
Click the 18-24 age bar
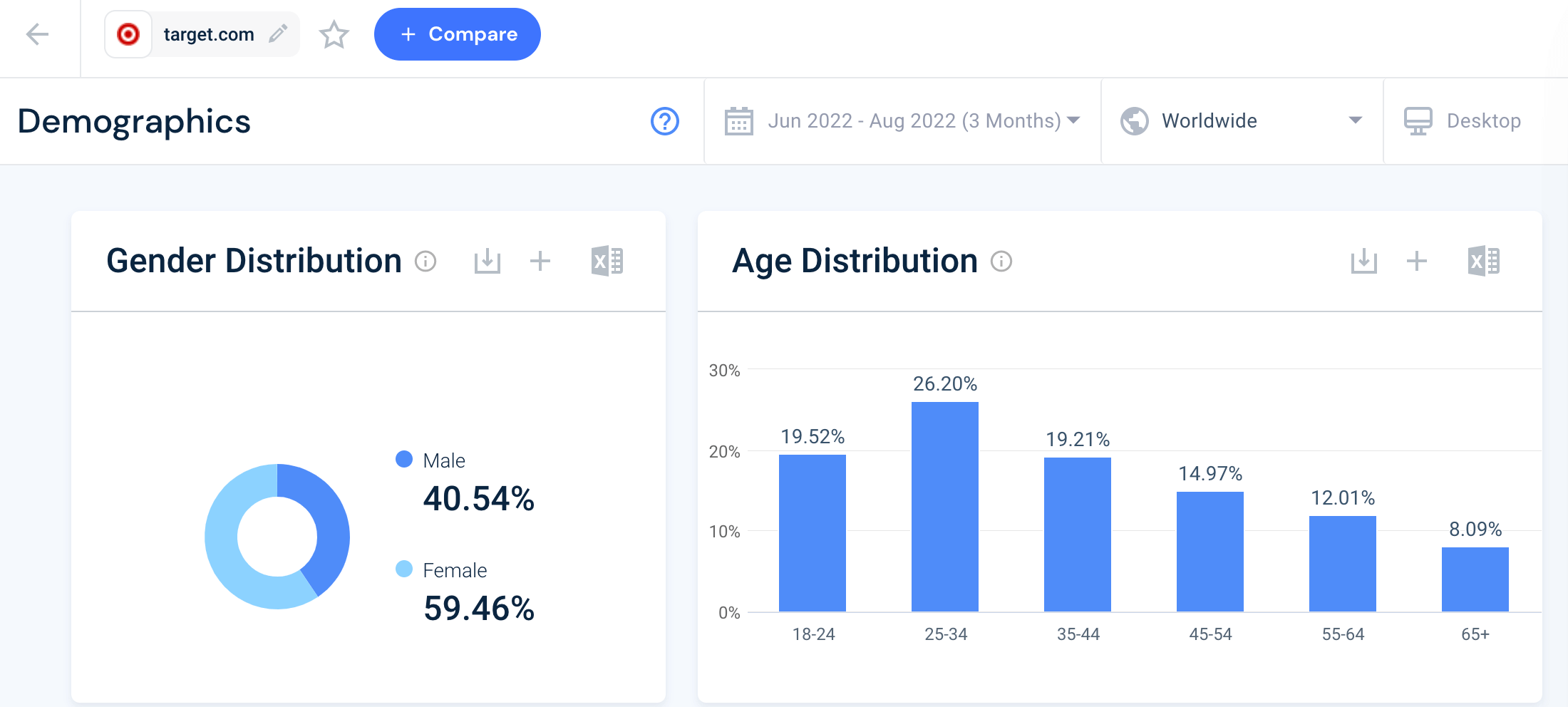(813, 533)
